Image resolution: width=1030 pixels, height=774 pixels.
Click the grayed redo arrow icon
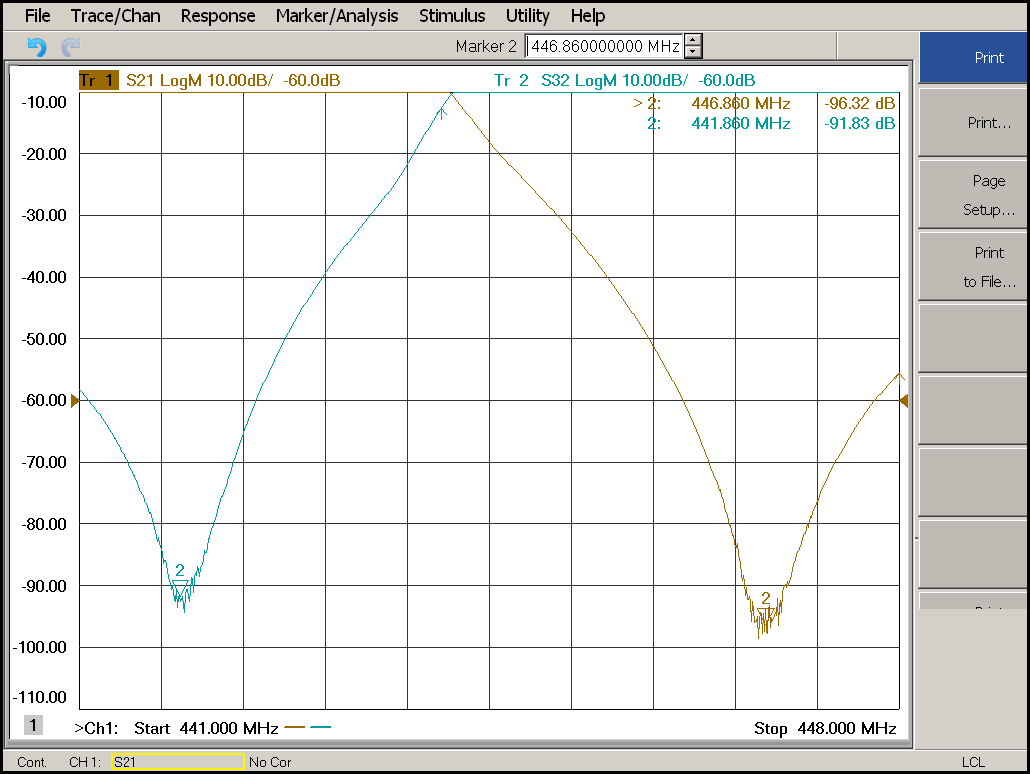click(x=71, y=47)
